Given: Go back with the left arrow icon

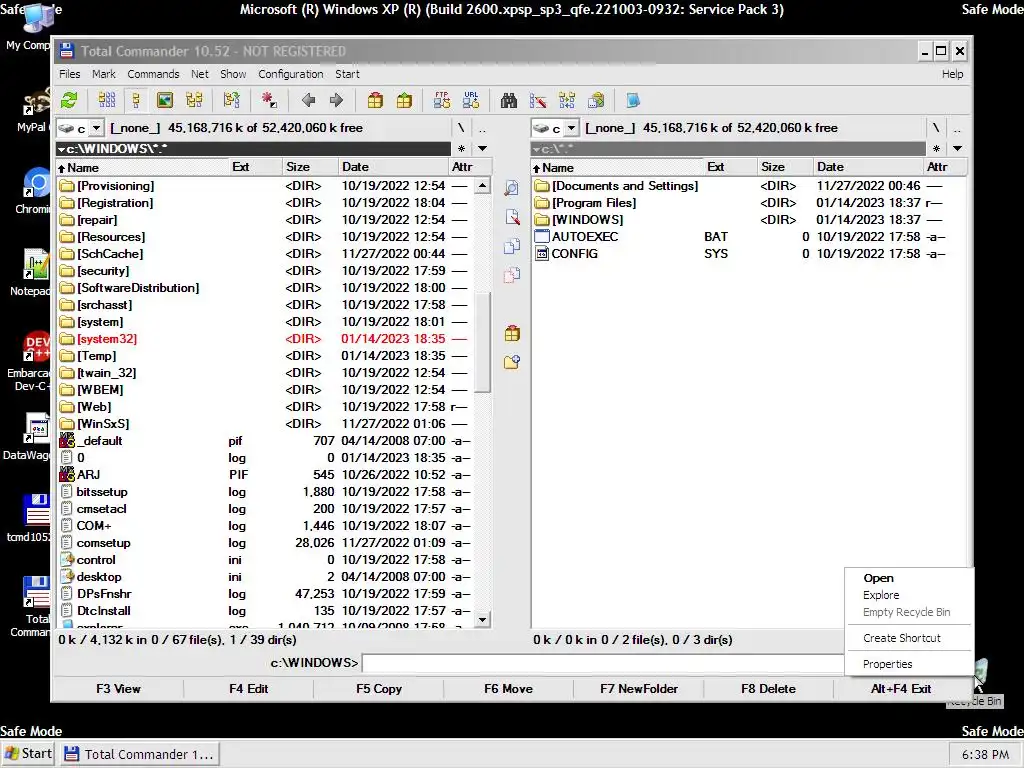Looking at the screenshot, I should pyautogui.click(x=308, y=101).
